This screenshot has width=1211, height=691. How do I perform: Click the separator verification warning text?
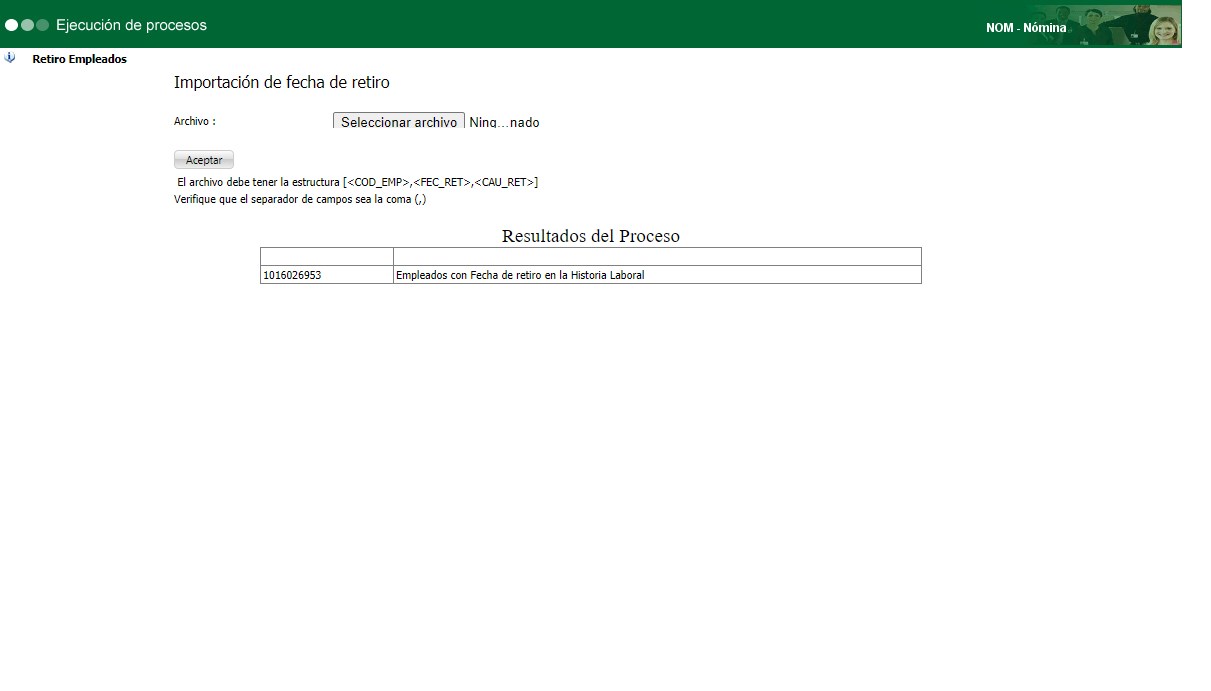click(x=299, y=199)
